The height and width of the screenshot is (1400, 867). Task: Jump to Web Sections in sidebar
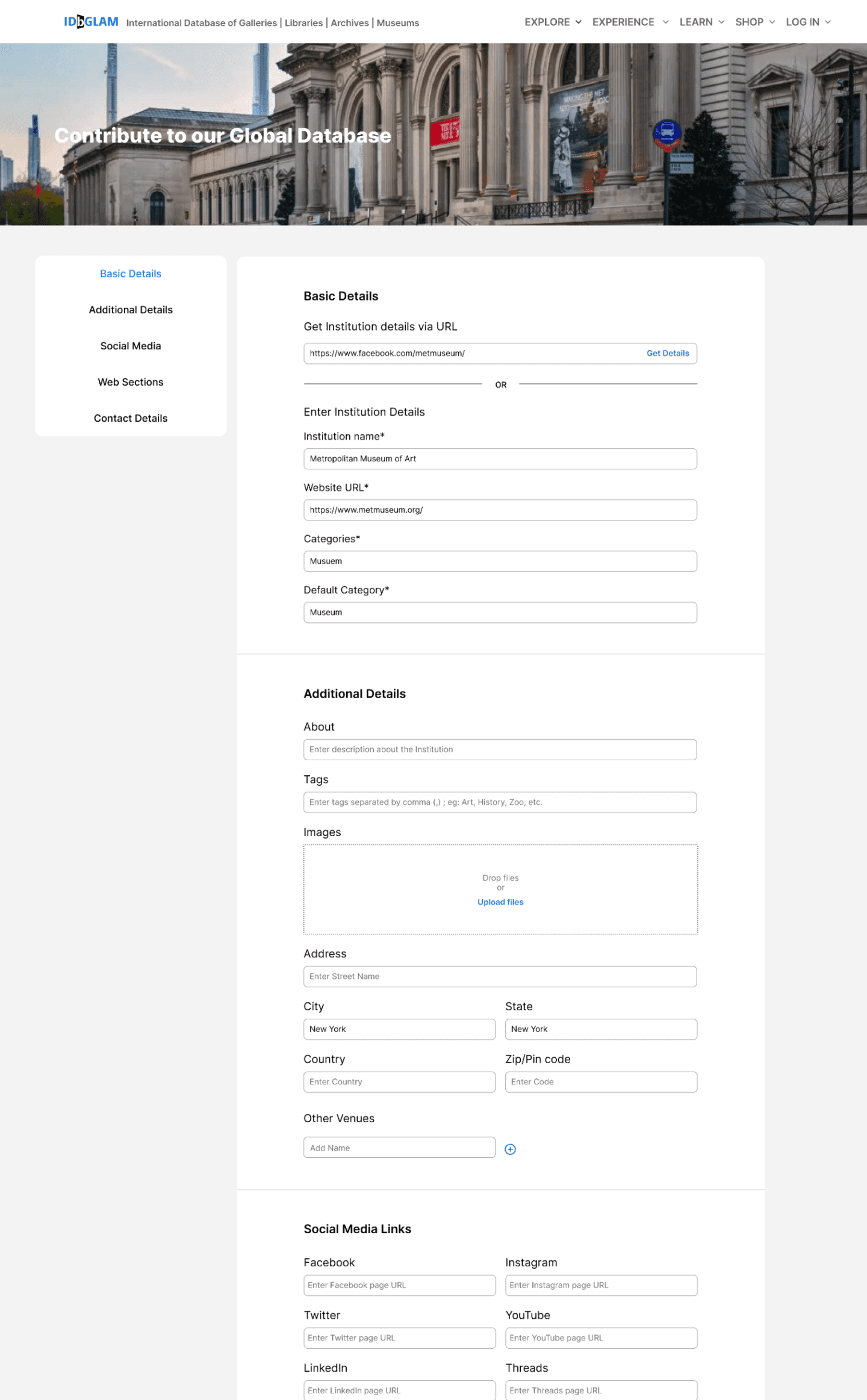131,382
